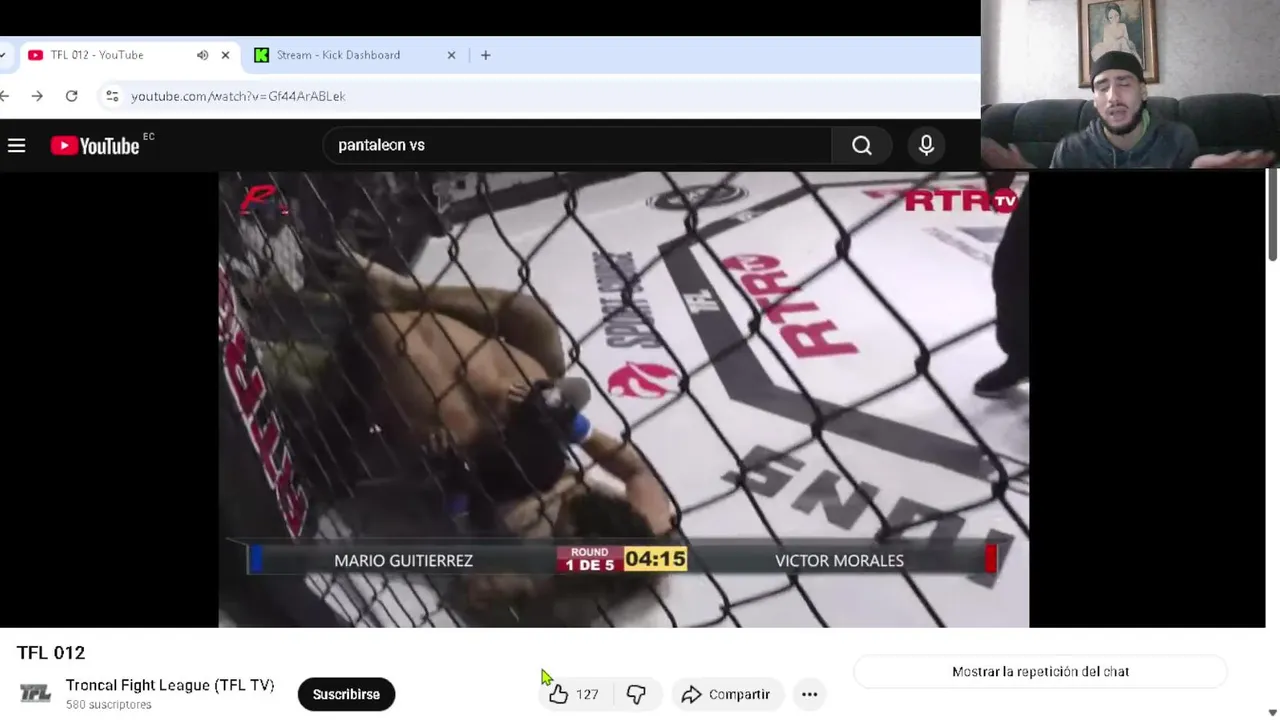
Task: Click the Kick favicon on the dashboard tab
Action: click(x=261, y=55)
